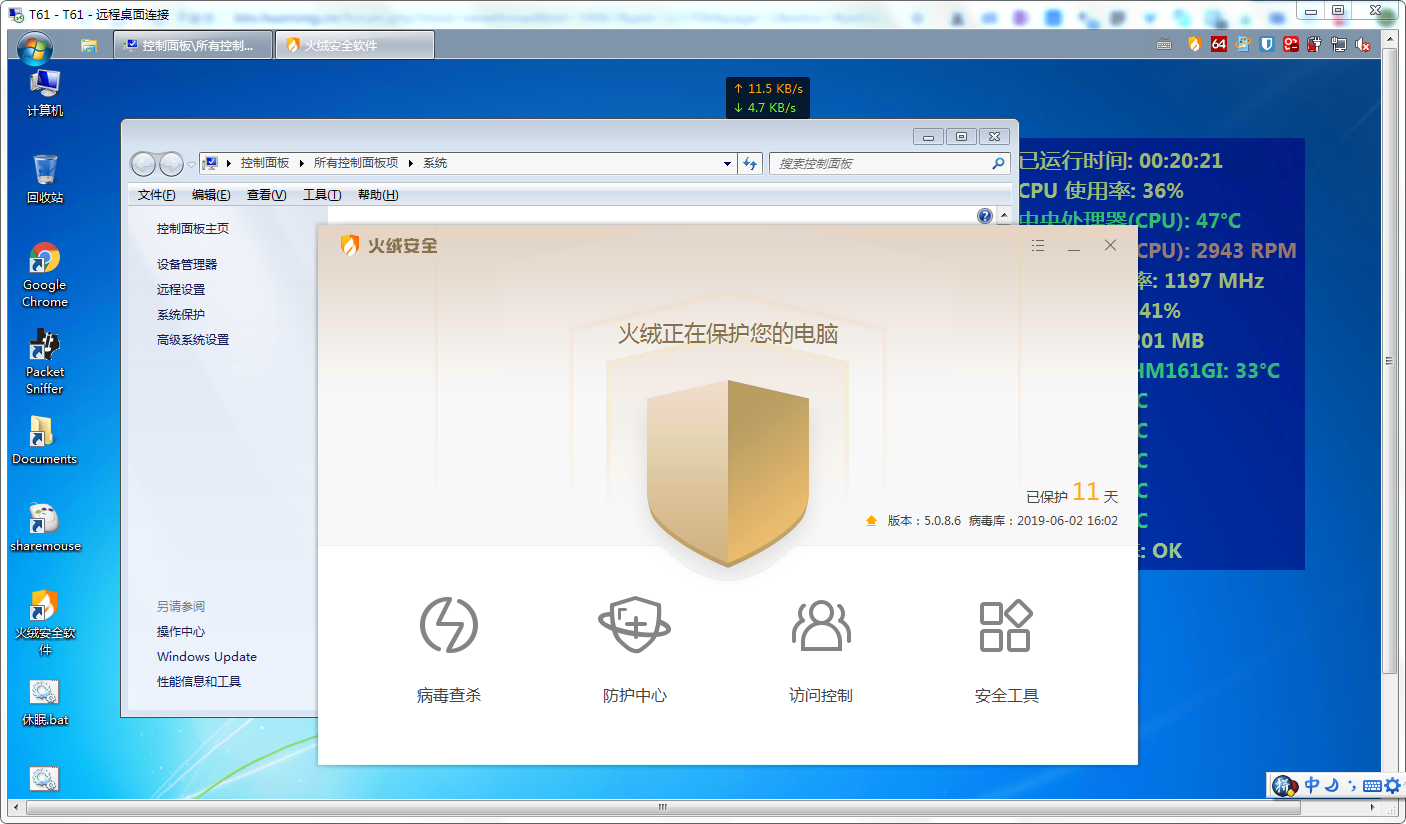Click the Control Panel help question icon
This screenshot has height=824, width=1406.
click(985, 216)
